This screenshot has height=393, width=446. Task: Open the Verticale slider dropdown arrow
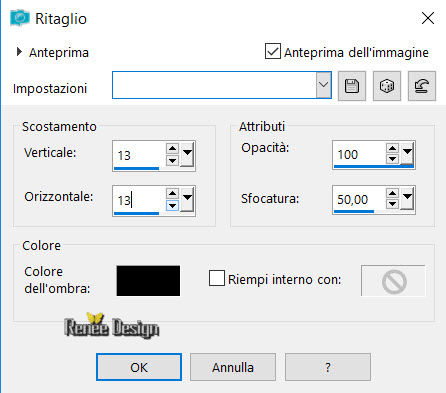tap(187, 155)
